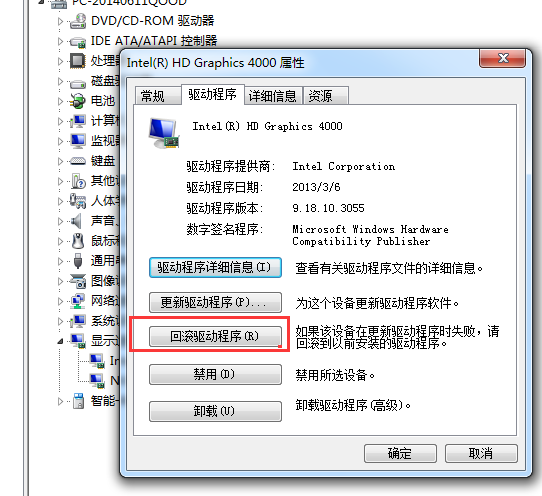Click the mouse (鼠标) device icon
This screenshot has height=496, width=542.
pyautogui.click(x=78, y=241)
